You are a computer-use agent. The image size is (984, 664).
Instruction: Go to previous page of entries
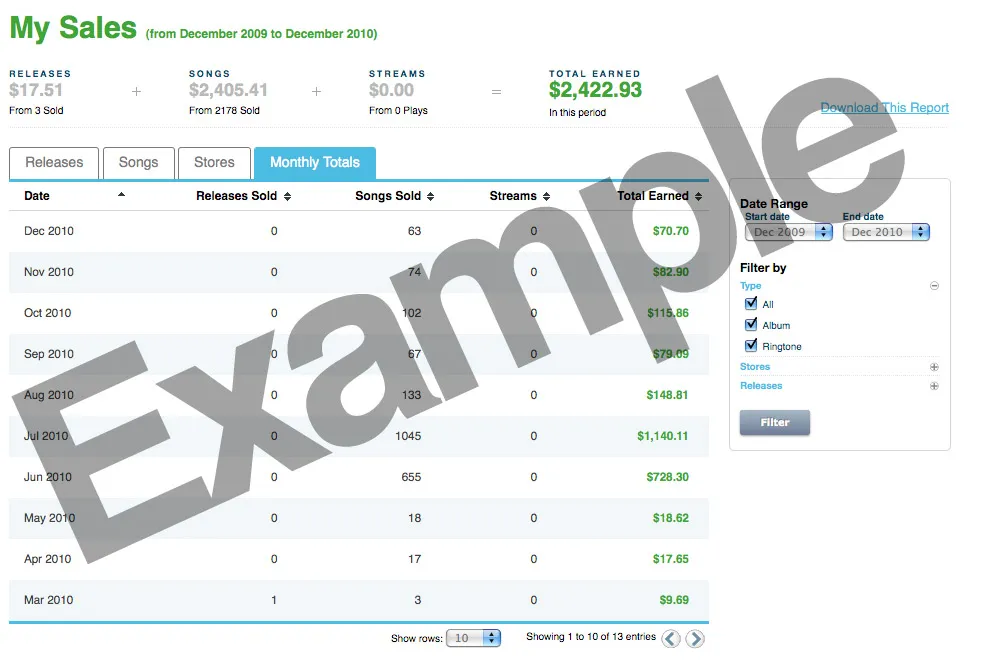[x=671, y=639]
